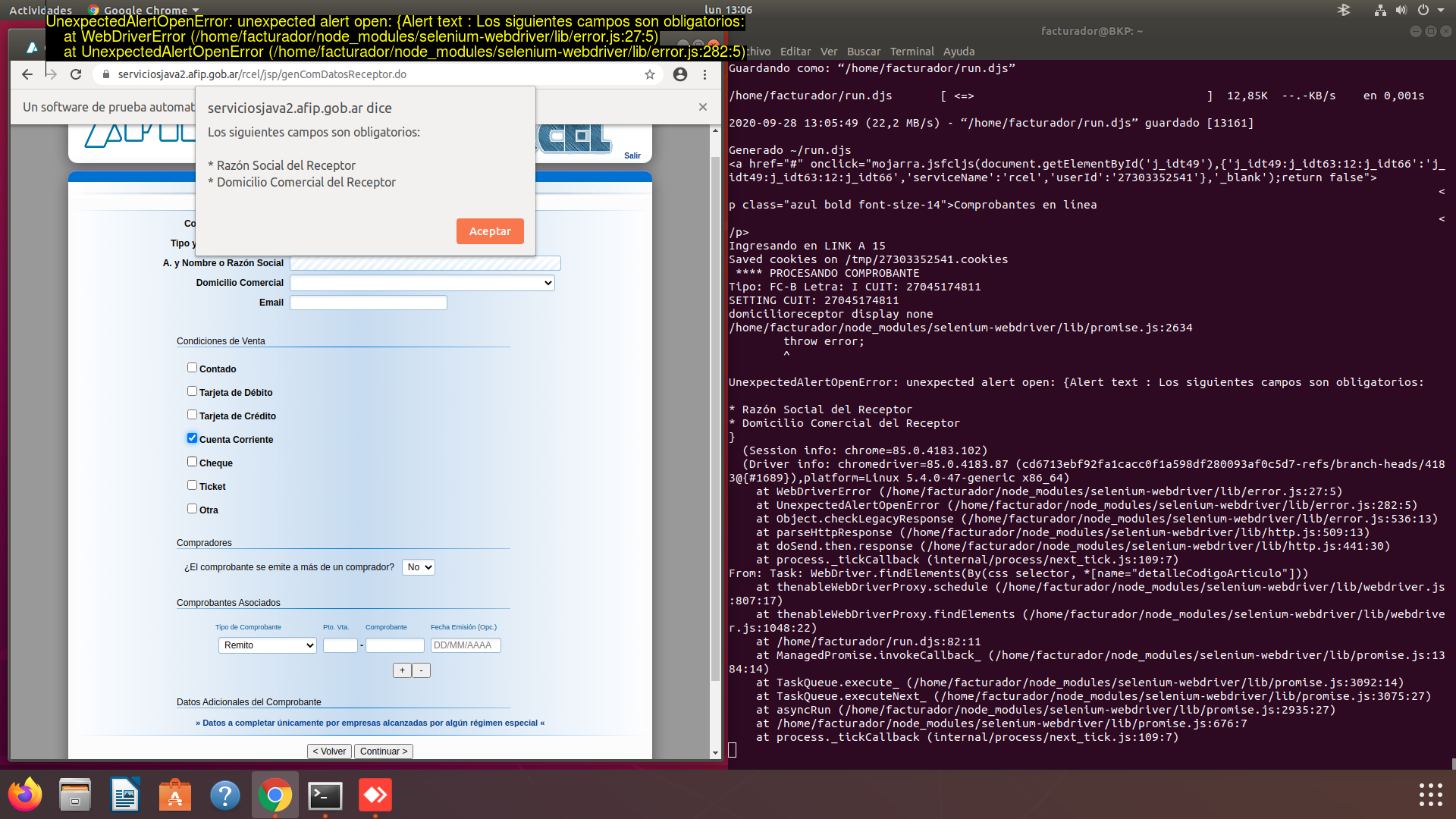
Task: Open the Files manager in the dock
Action: point(75,795)
